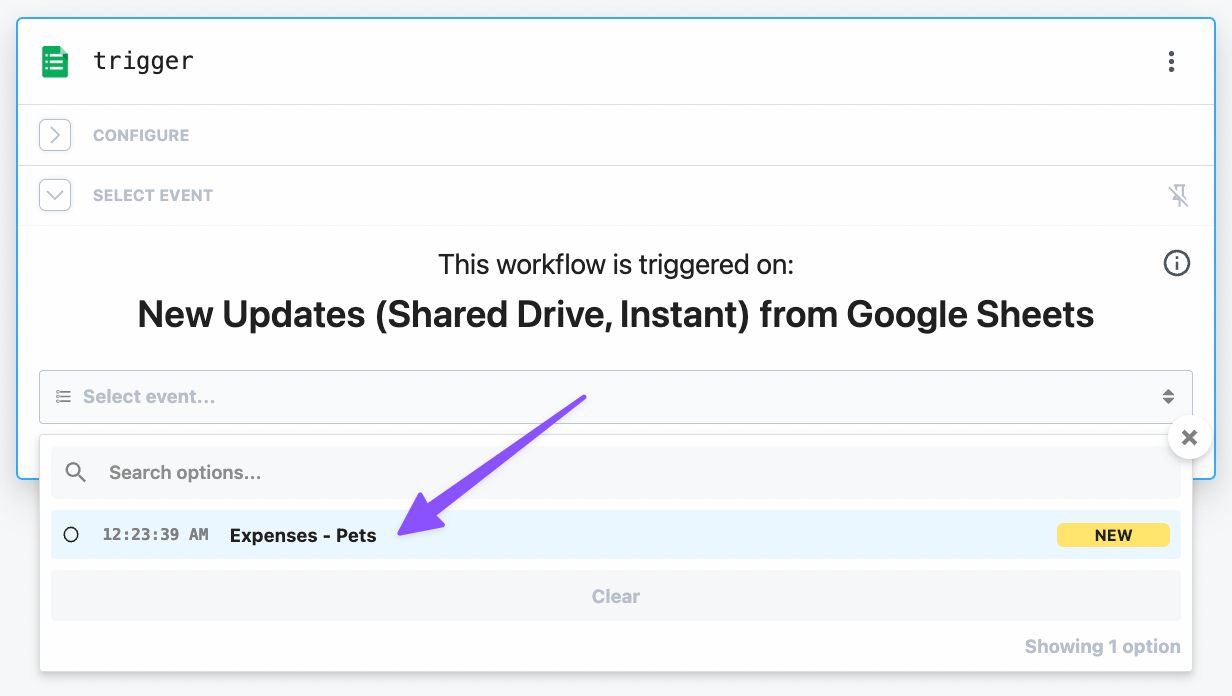
Task: Open the three-dot more options menu
Action: (x=1171, y=62)
